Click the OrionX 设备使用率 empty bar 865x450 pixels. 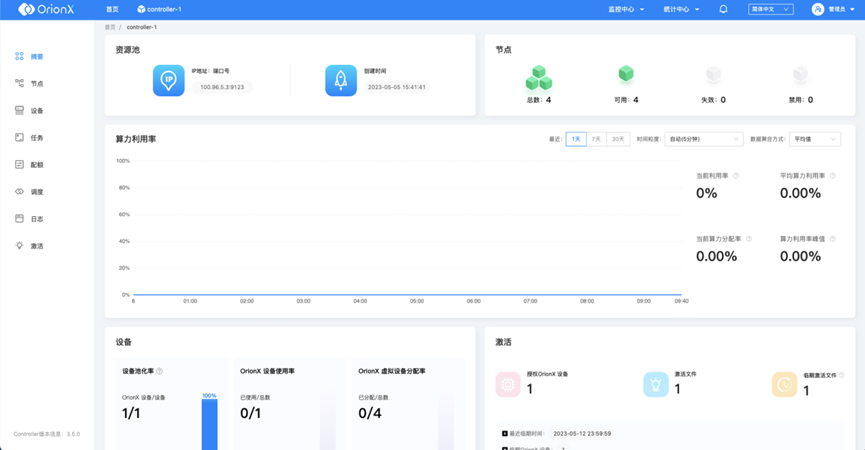tap(328, 421)
